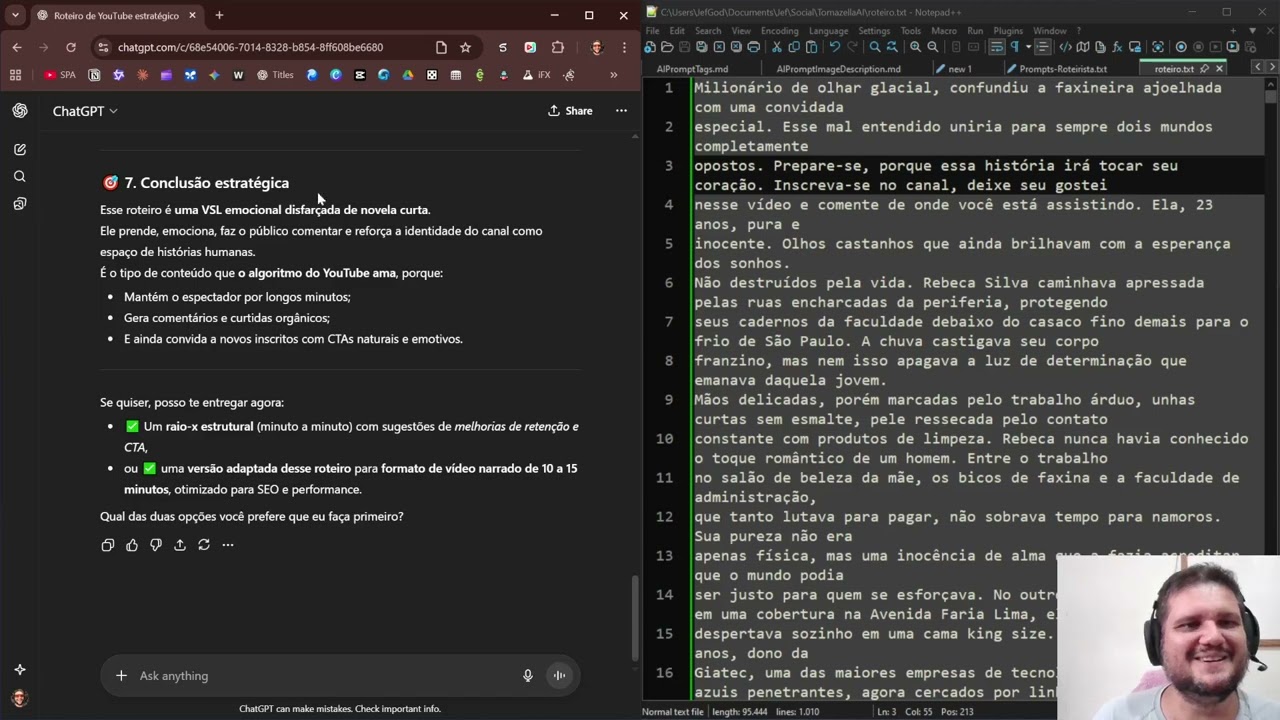Start ChatGPT voice mode with the waveform button
1280x720 pixels.
pos(559,676)
